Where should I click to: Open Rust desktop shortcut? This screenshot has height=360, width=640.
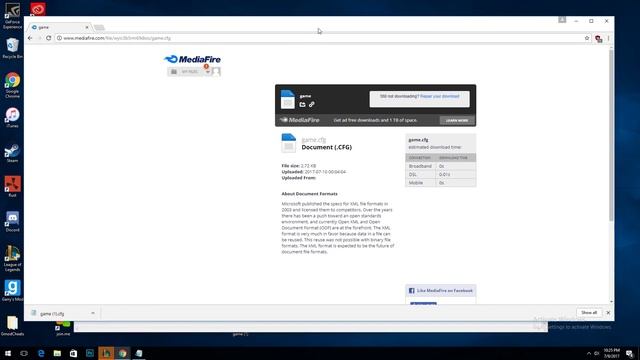(12, 187)
